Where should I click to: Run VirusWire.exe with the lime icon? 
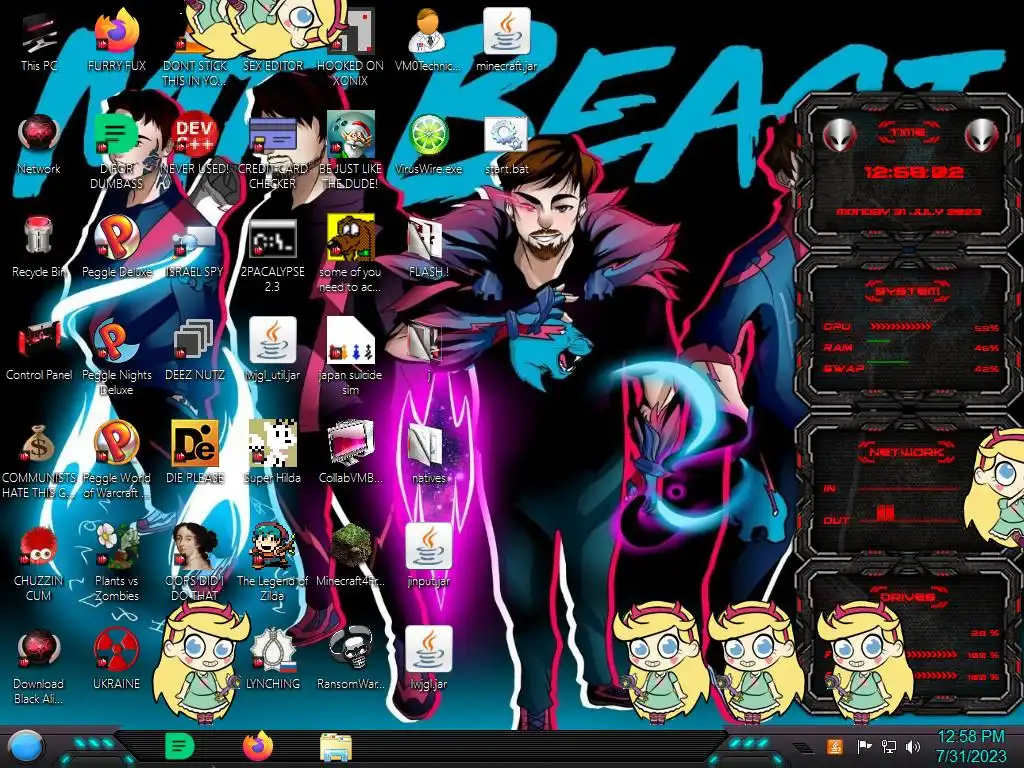point(428,144)
